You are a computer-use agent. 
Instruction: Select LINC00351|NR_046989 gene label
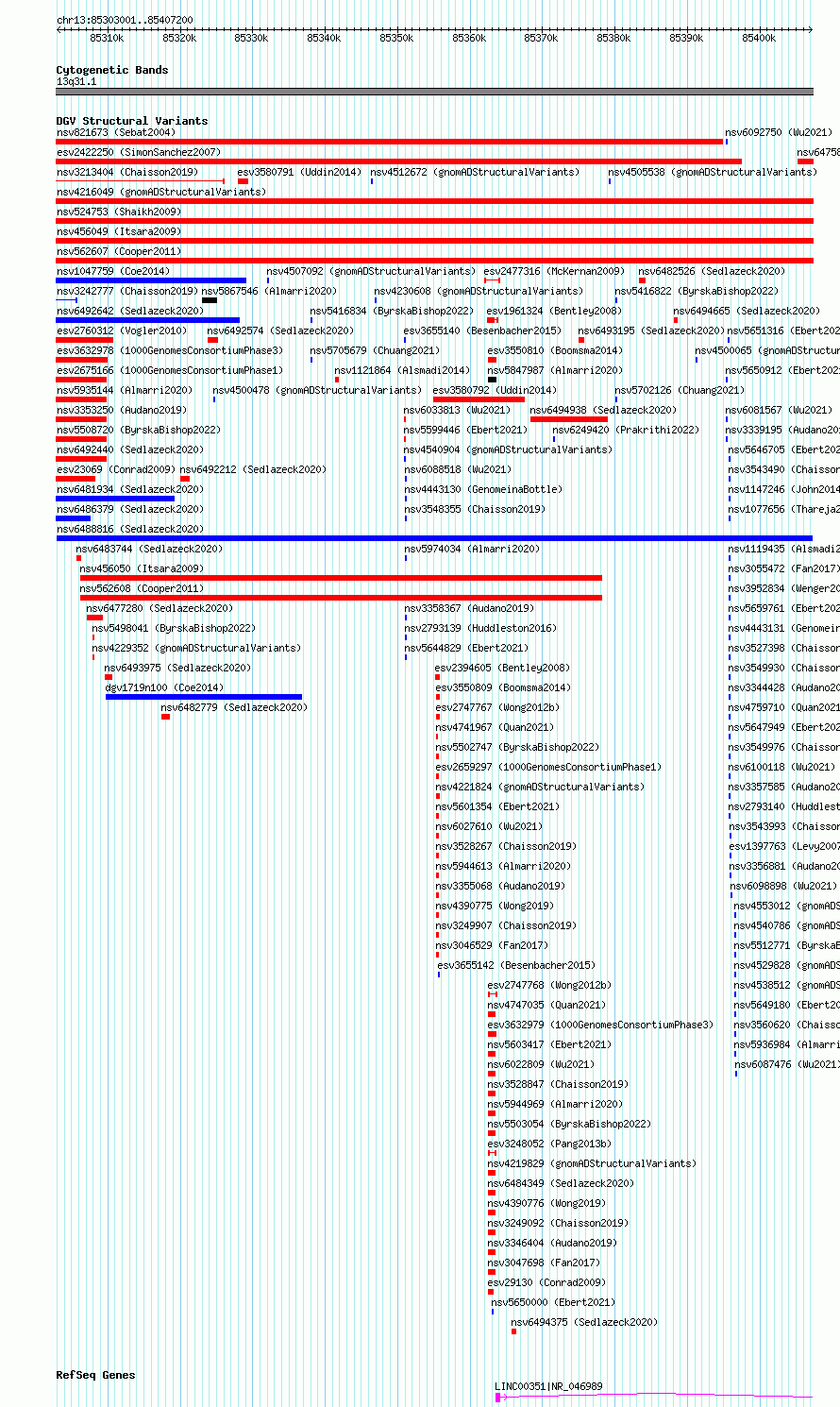tap(548, 1386)
